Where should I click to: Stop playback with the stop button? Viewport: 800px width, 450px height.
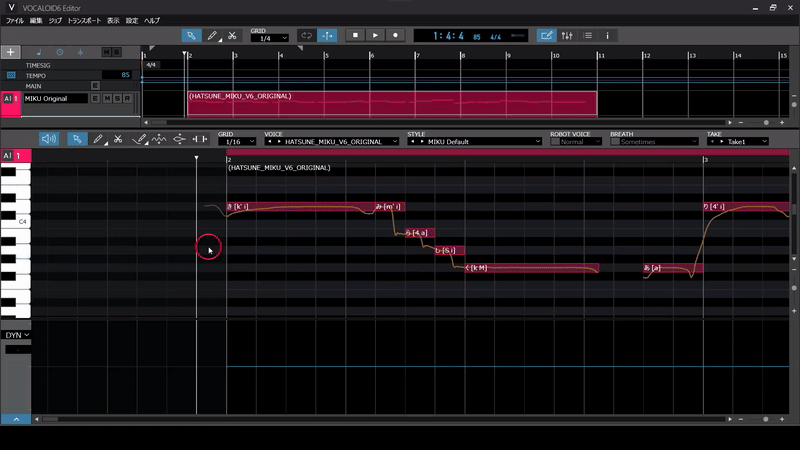[356, 36]
